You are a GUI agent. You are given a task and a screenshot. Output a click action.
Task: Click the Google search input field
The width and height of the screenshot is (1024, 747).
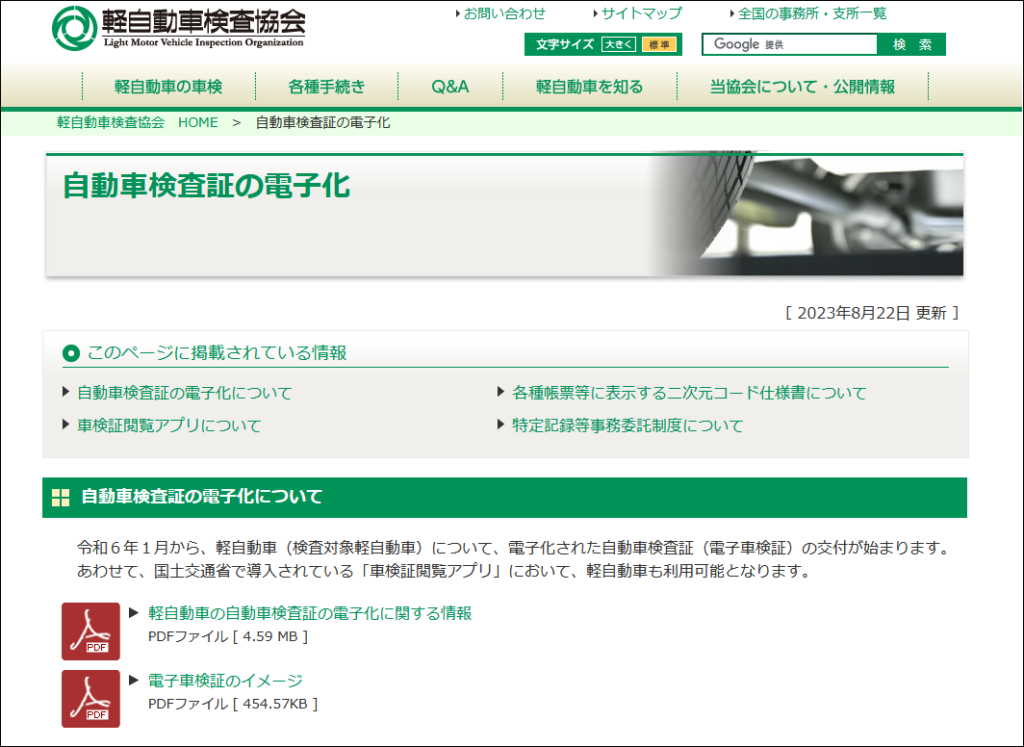click(790, 45)
